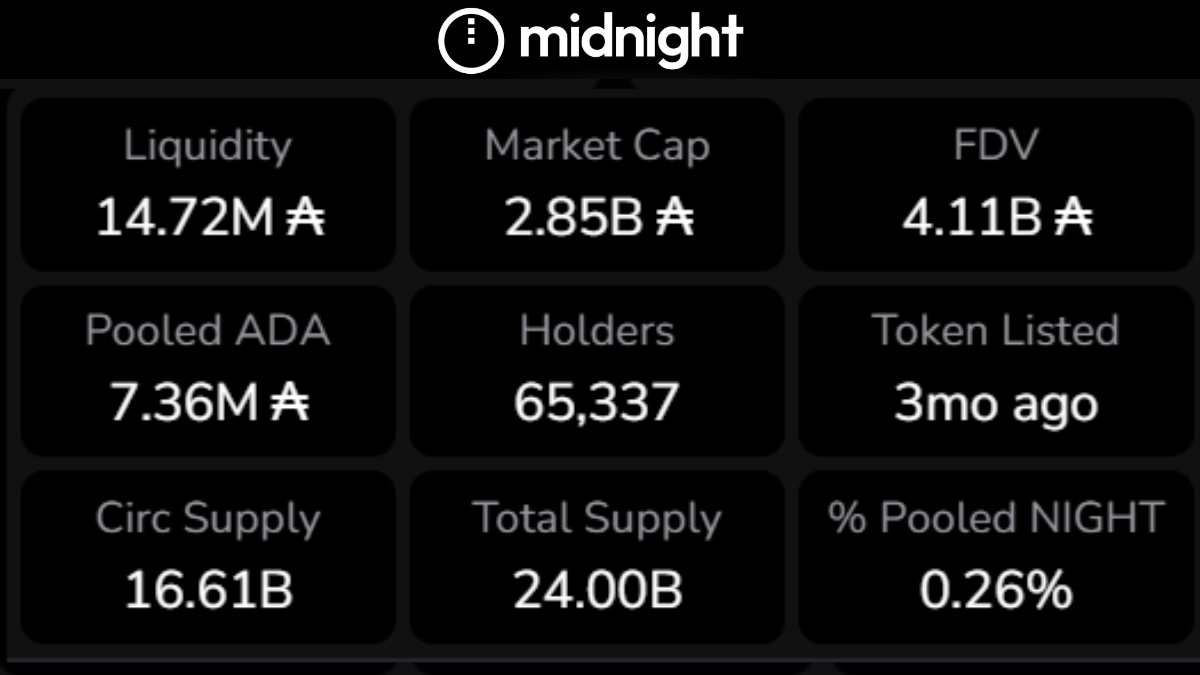This screenshot has width=1200, height=675.
Task: Click the 16.61B circulating supply value
Action: (x=209, y=591)
